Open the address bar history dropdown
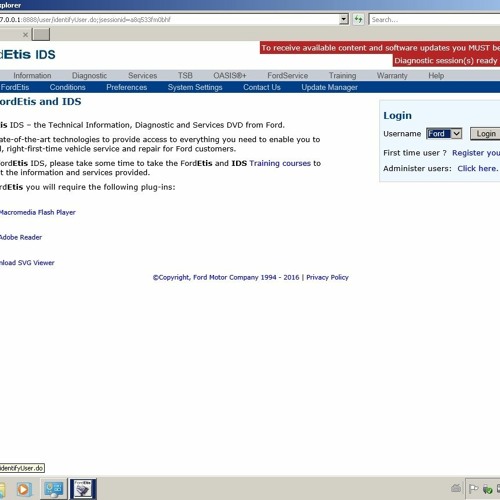Screen dimensions: 500x500 click(x=344, y=19)
